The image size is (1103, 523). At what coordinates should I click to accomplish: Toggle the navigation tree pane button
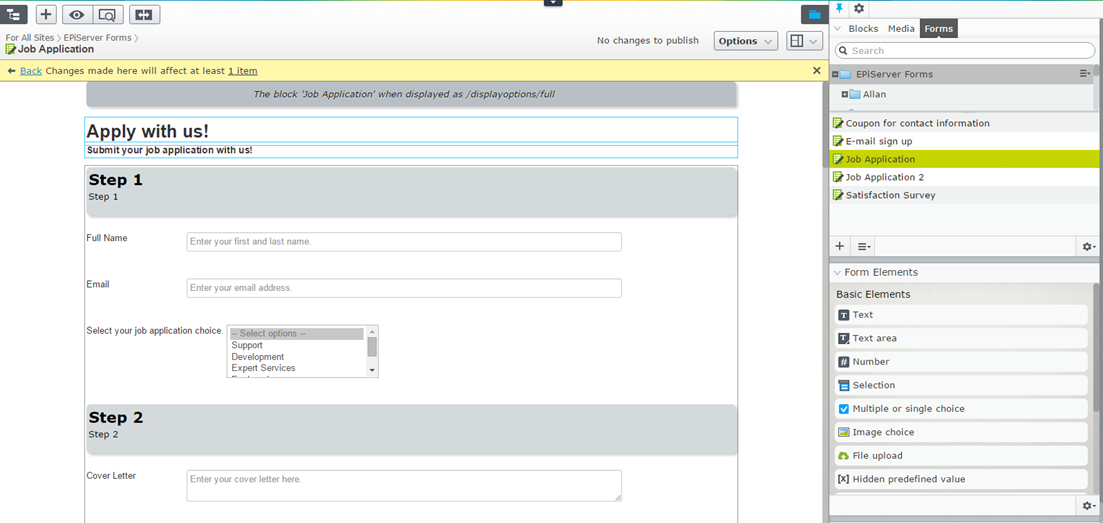click(x=15, y=14)
